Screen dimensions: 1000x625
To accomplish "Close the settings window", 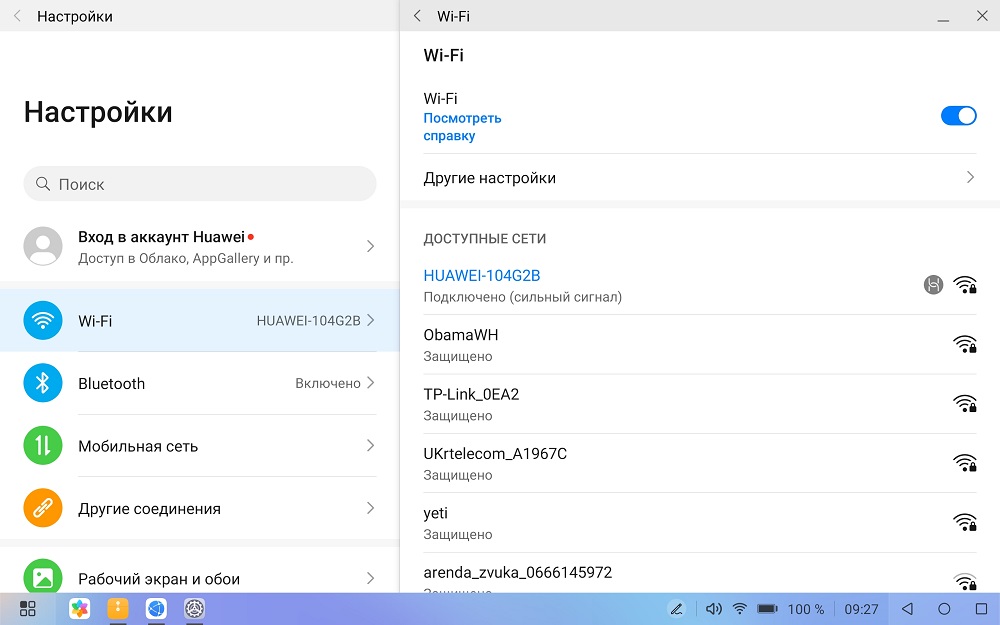I will (982, 16).
